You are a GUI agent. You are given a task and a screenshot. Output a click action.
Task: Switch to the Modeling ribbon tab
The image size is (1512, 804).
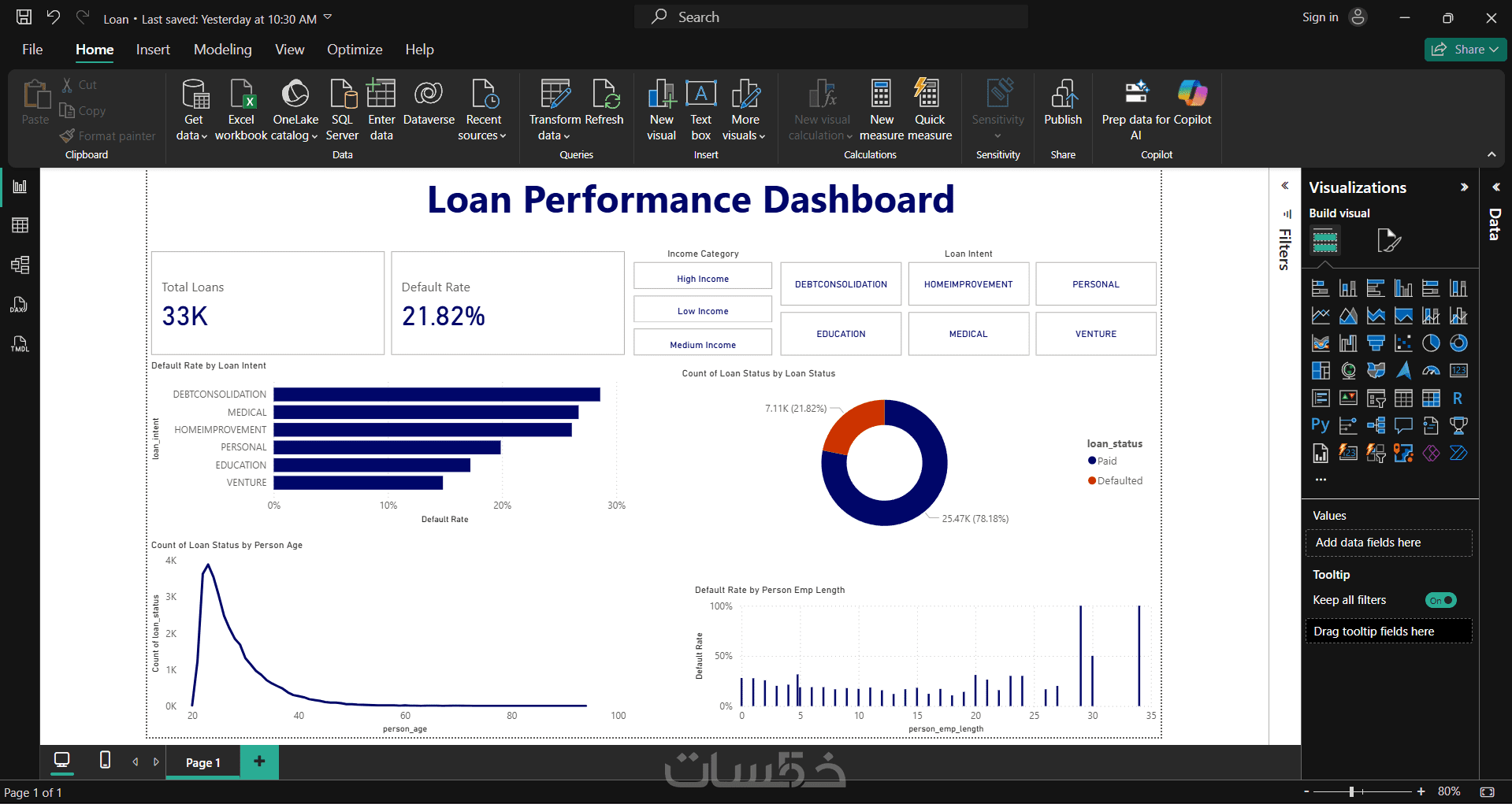pyautogui.click(x=223, y=50)
